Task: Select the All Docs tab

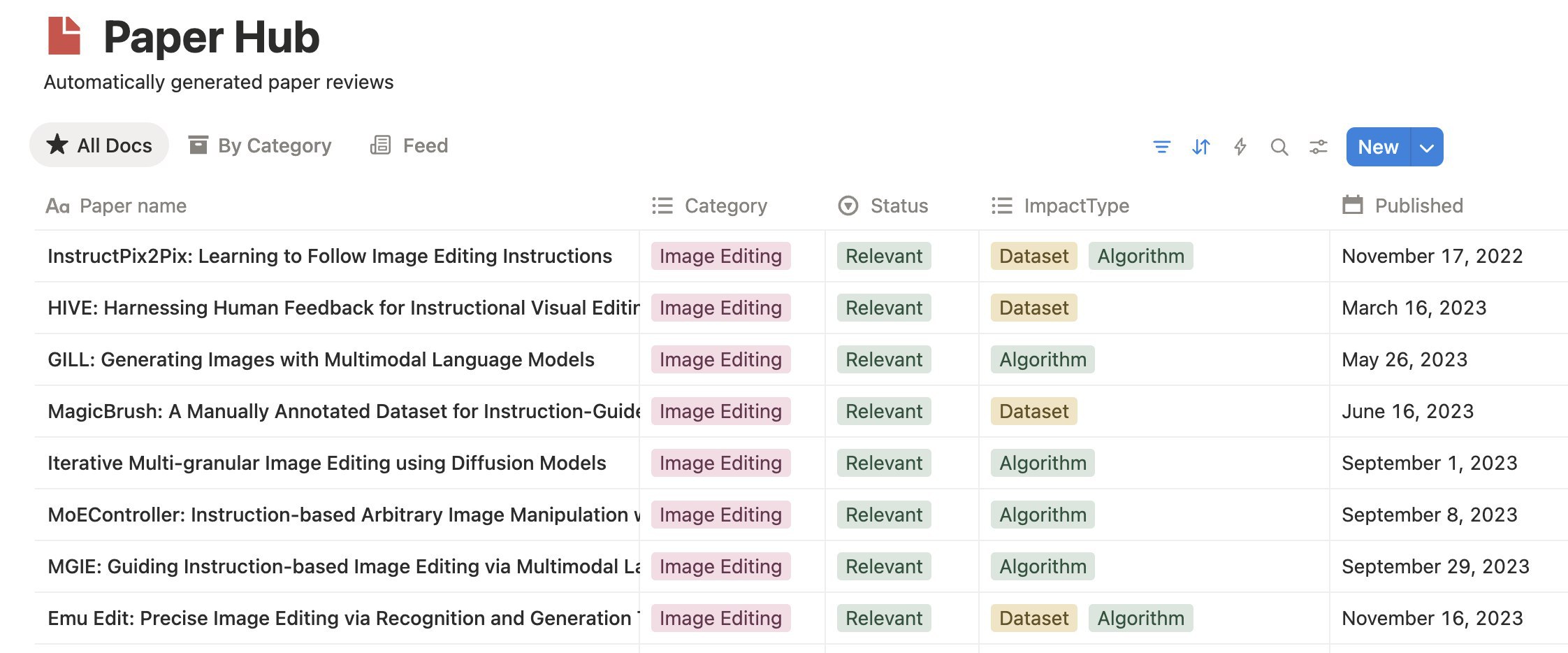Action: [x=99, y=145]
